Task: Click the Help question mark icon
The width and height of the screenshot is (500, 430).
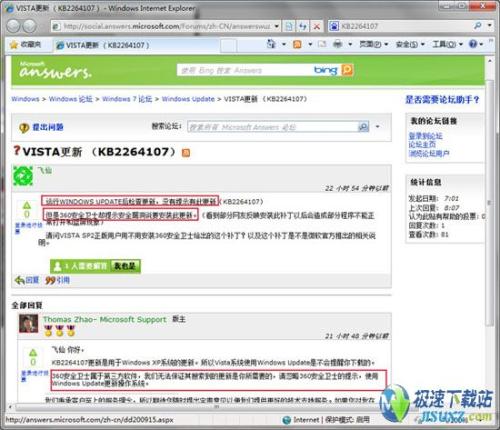Action: pyautogui.click(x=473, y=44)
